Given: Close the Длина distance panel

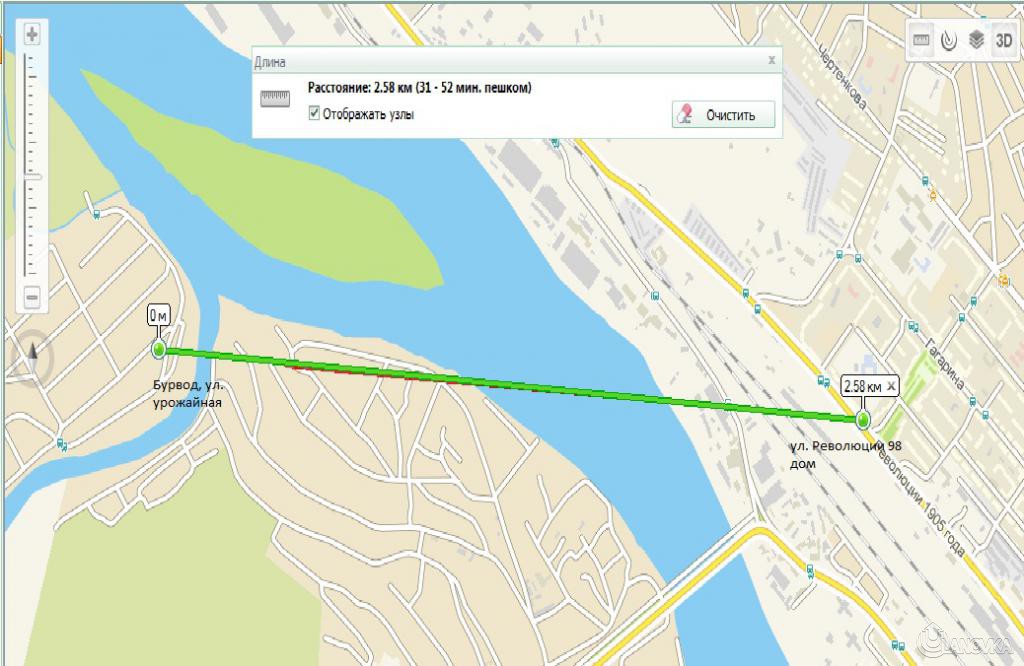Looking at the screenshot, I should [771, 60].
